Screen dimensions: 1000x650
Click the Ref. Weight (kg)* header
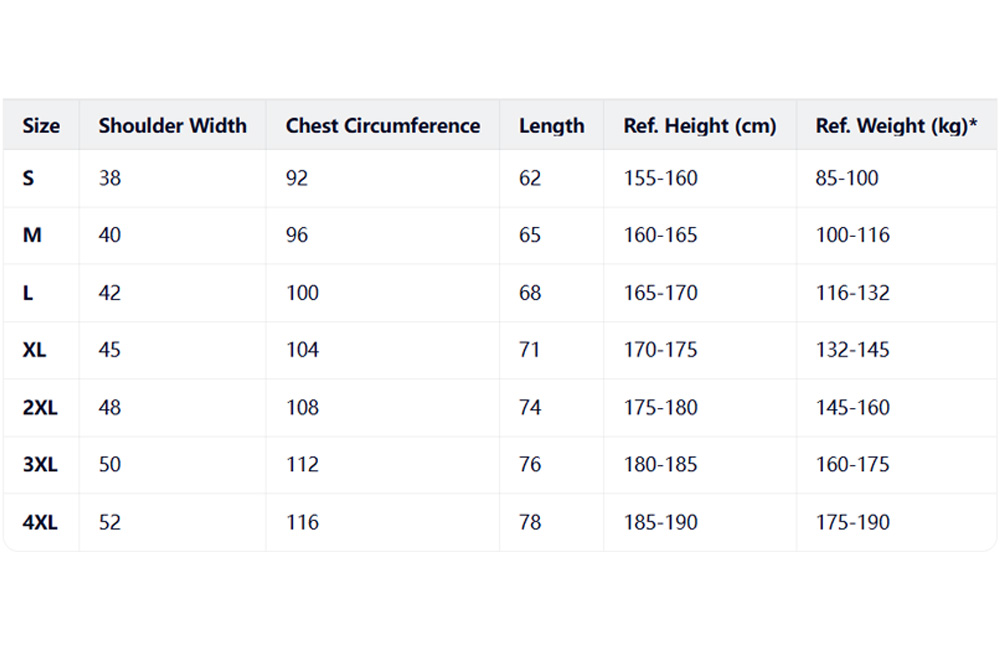point(896,126)
